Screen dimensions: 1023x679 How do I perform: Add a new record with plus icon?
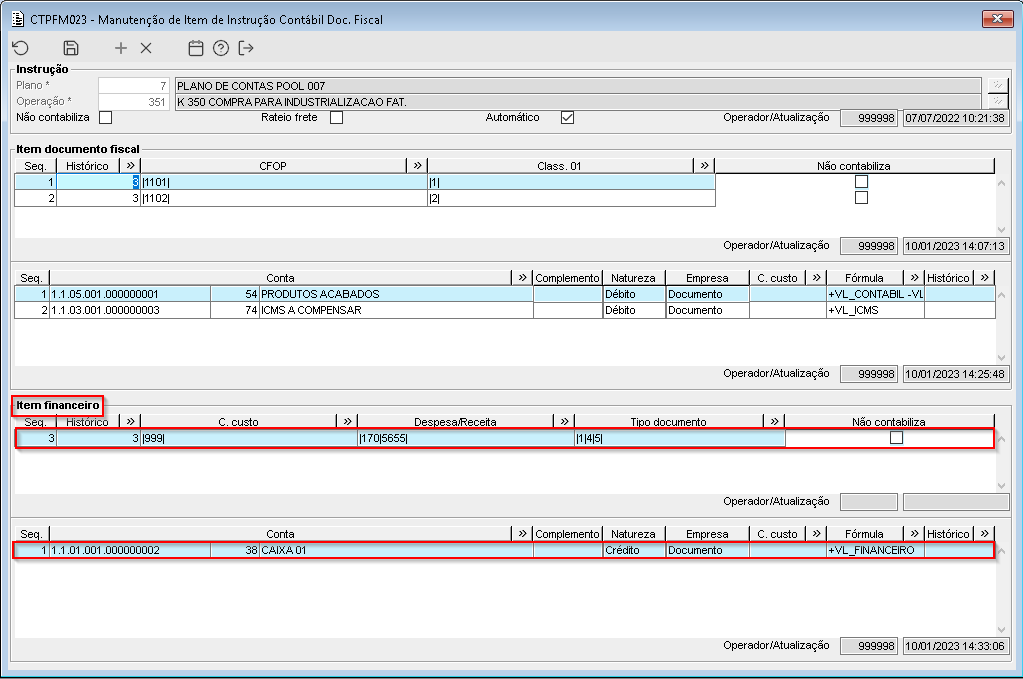tap(121, 48)
